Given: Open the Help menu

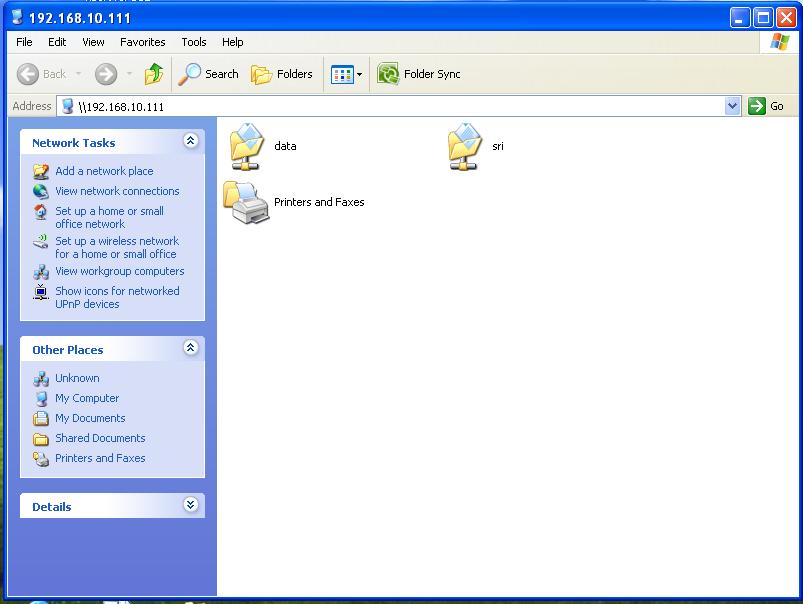Looking at the screenshot, I should click(233, 42).
